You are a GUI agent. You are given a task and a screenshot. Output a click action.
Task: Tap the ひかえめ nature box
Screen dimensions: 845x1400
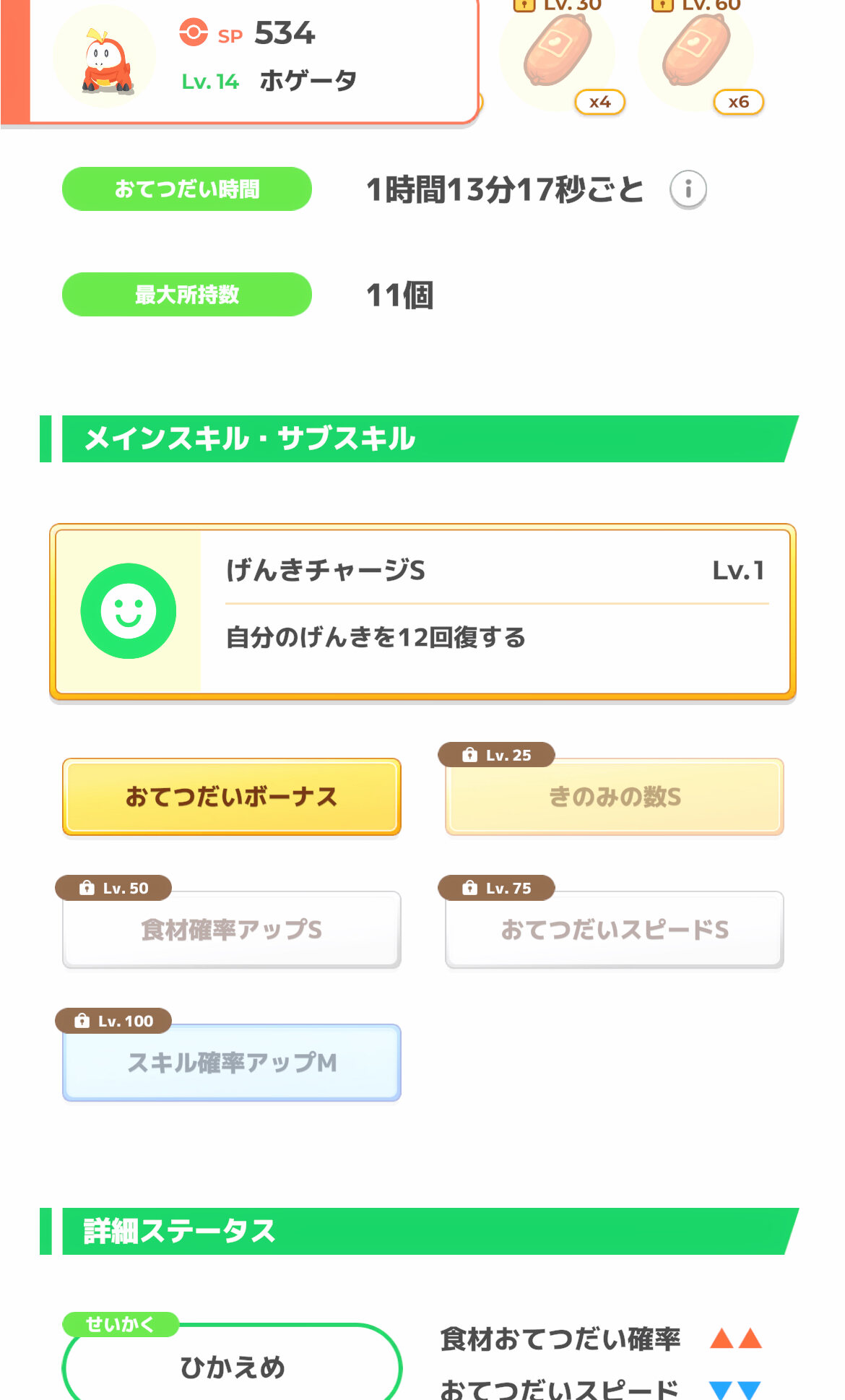tap(232, 1367)
